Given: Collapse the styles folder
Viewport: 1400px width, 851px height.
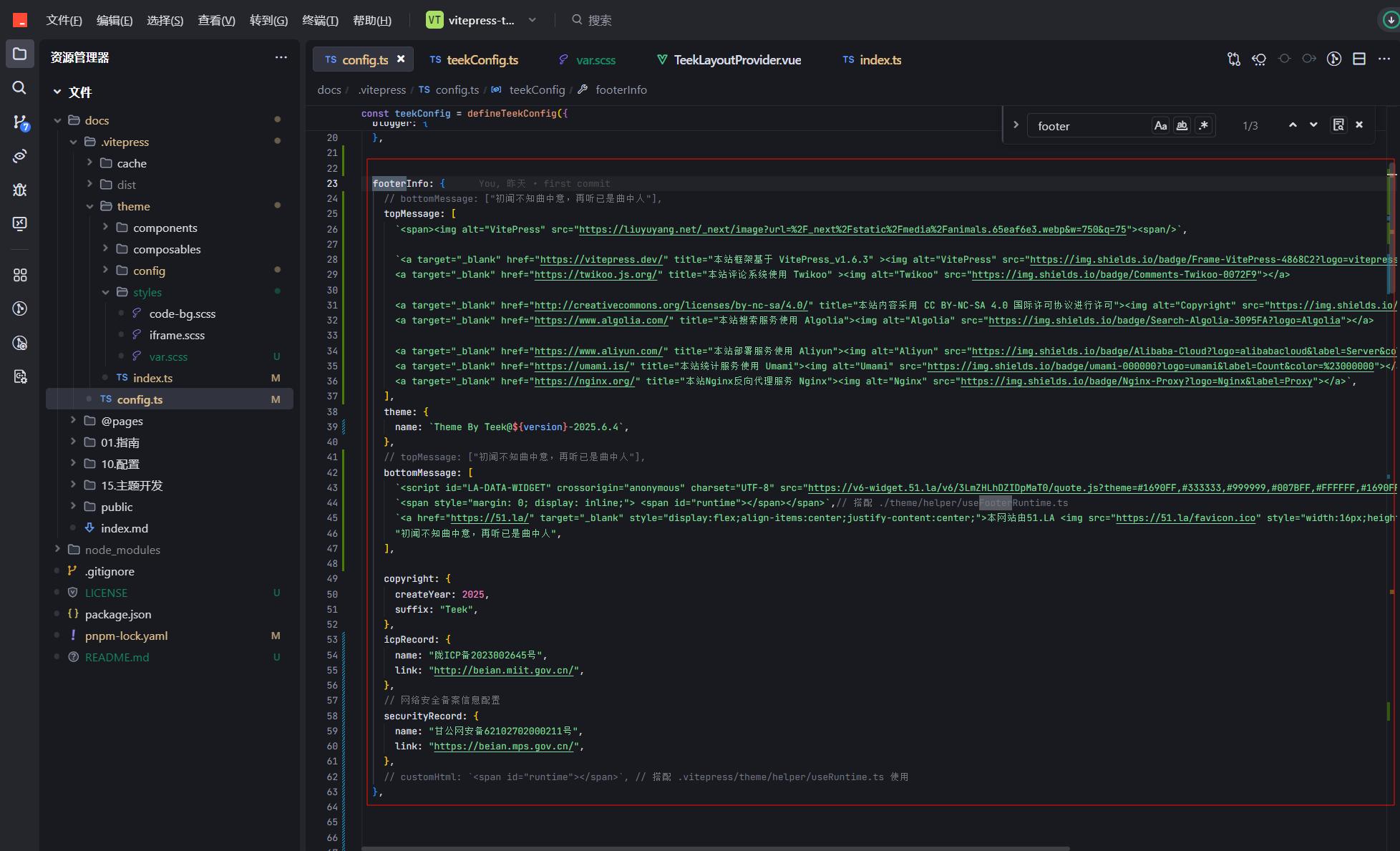Looking at the screenshot, I should pos(105,292).
